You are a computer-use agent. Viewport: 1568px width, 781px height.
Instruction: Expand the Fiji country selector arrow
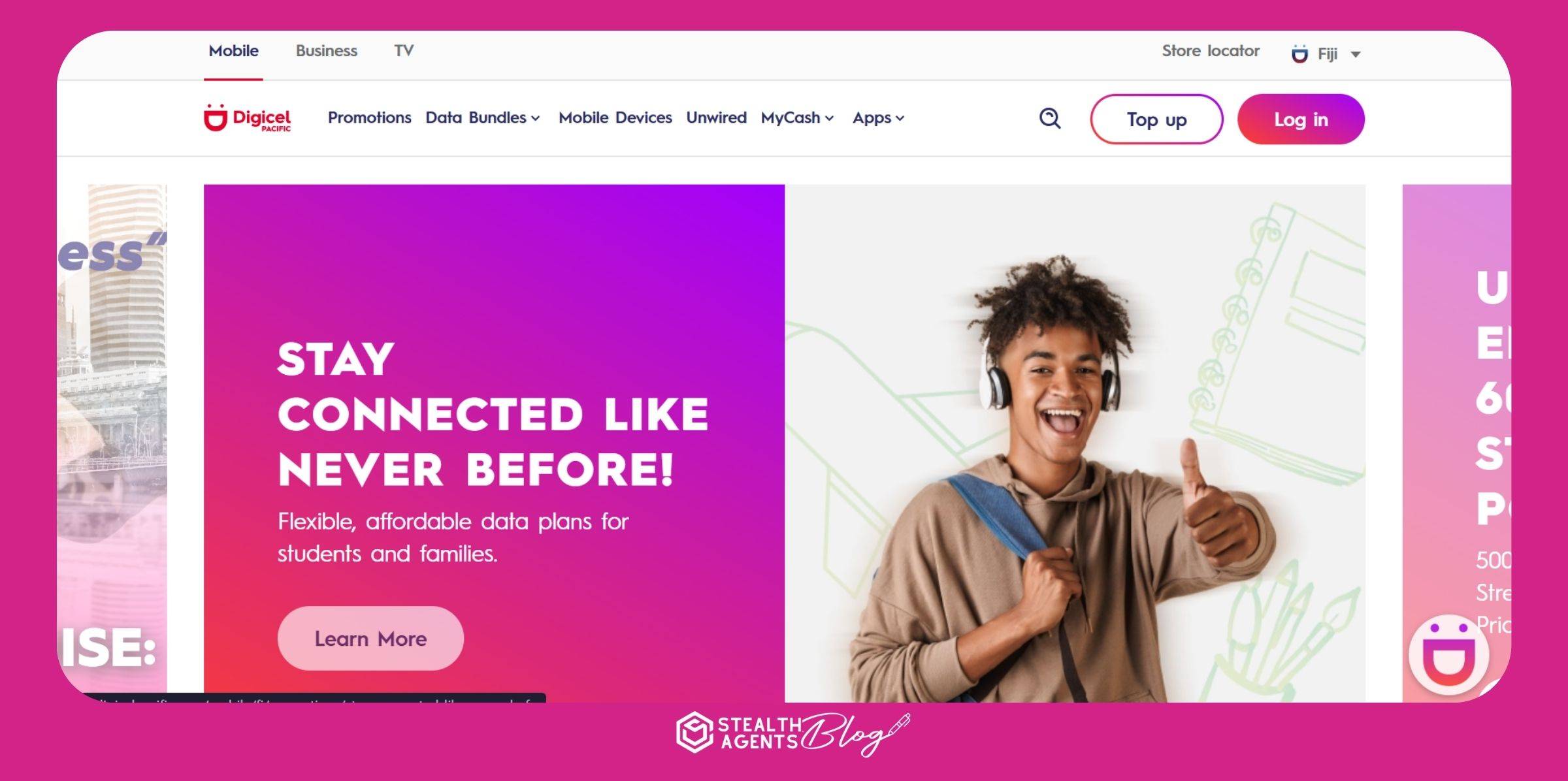click(x=1356, y=54)
